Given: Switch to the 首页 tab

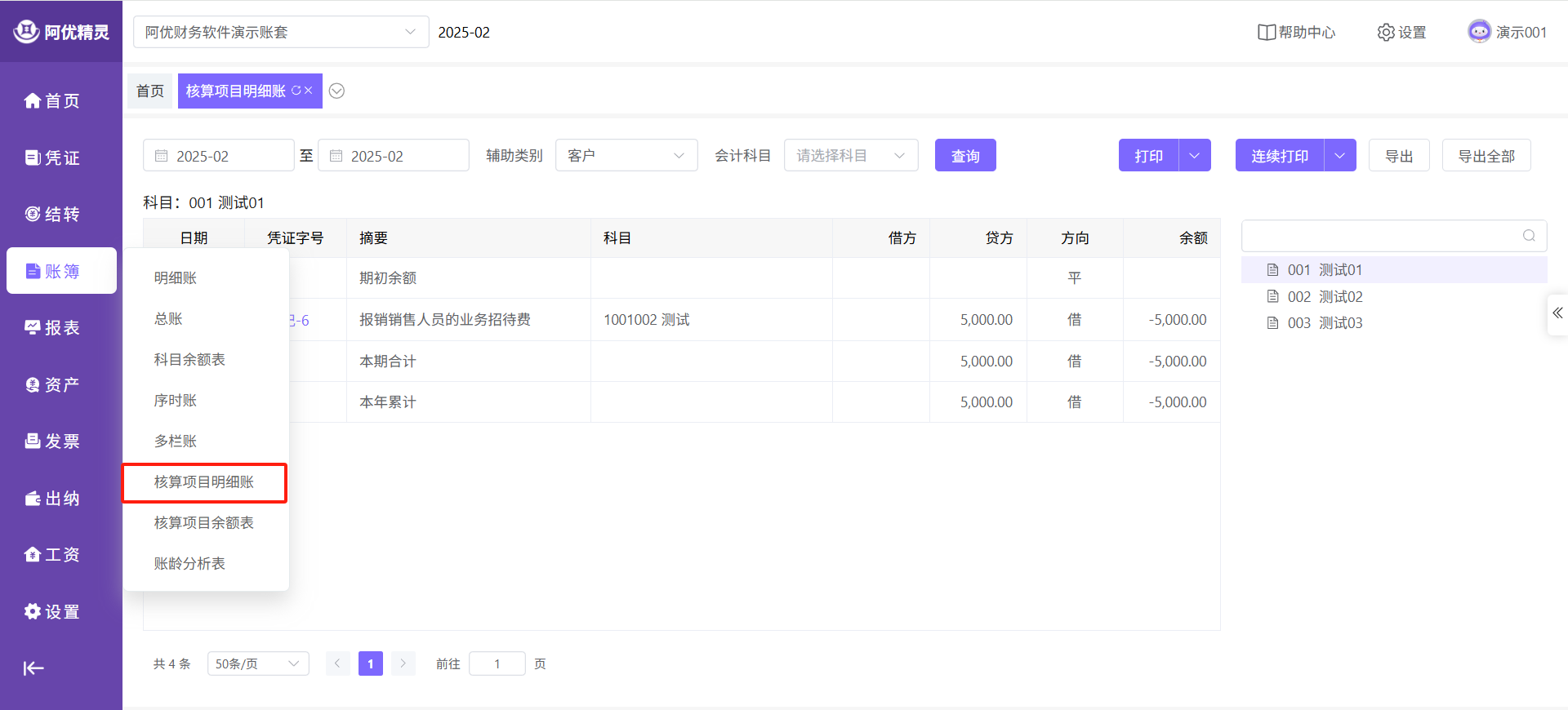Looking at the screenshot, I should coord(150,91).
